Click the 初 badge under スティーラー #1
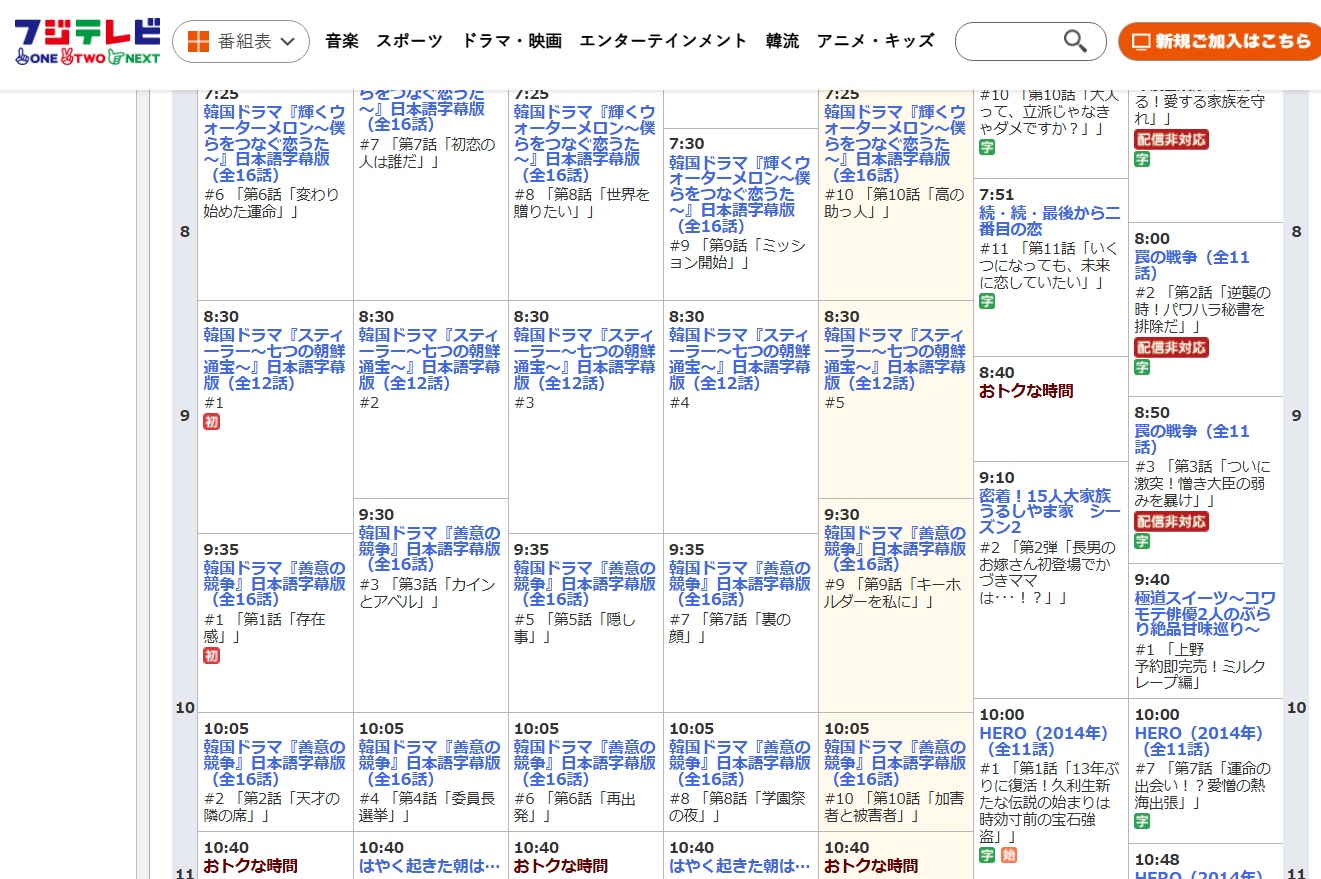This screenshot has height=879, width=1321. point(211,422)
